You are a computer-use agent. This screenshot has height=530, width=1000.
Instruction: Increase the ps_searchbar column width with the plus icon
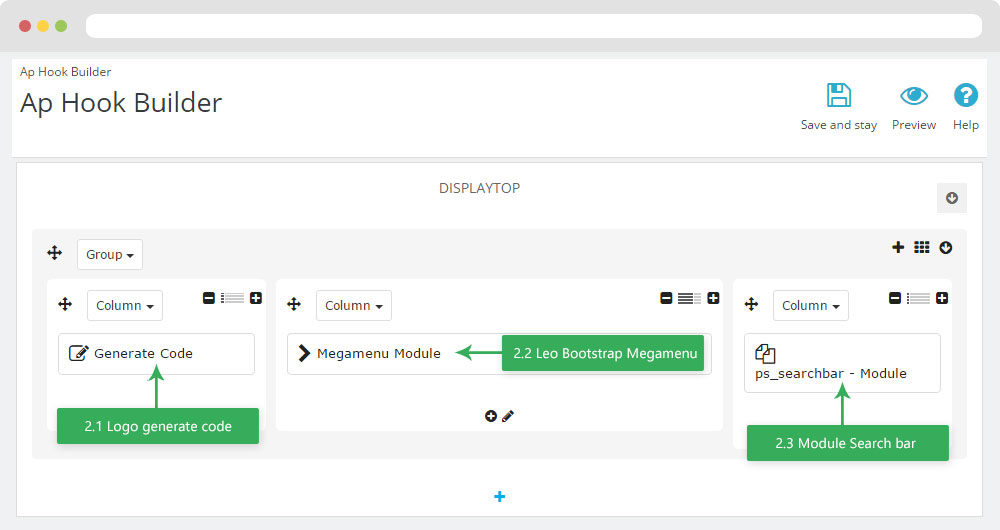coord(941,298)
